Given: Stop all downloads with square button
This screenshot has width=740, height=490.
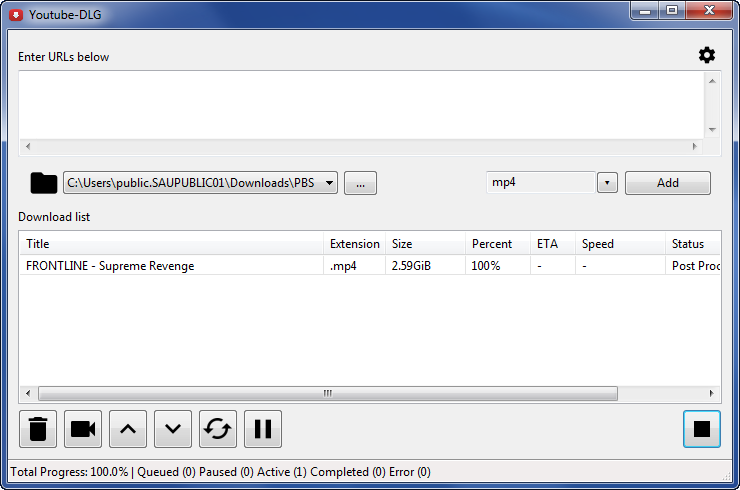Looking at the screenshot, I should pyautogui.click(x=702, y=429).
